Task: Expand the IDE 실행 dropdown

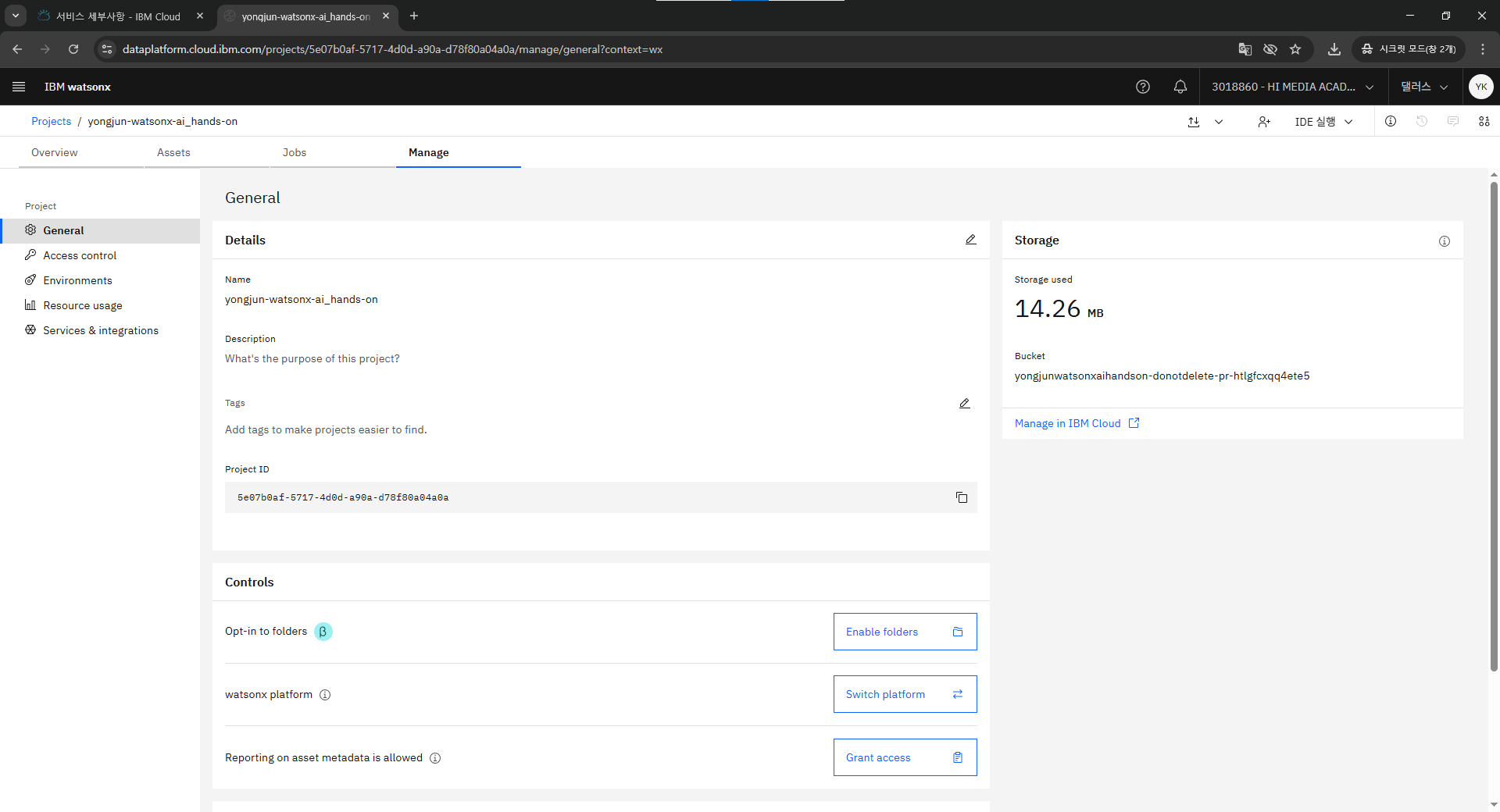Action: (1323, 122)
